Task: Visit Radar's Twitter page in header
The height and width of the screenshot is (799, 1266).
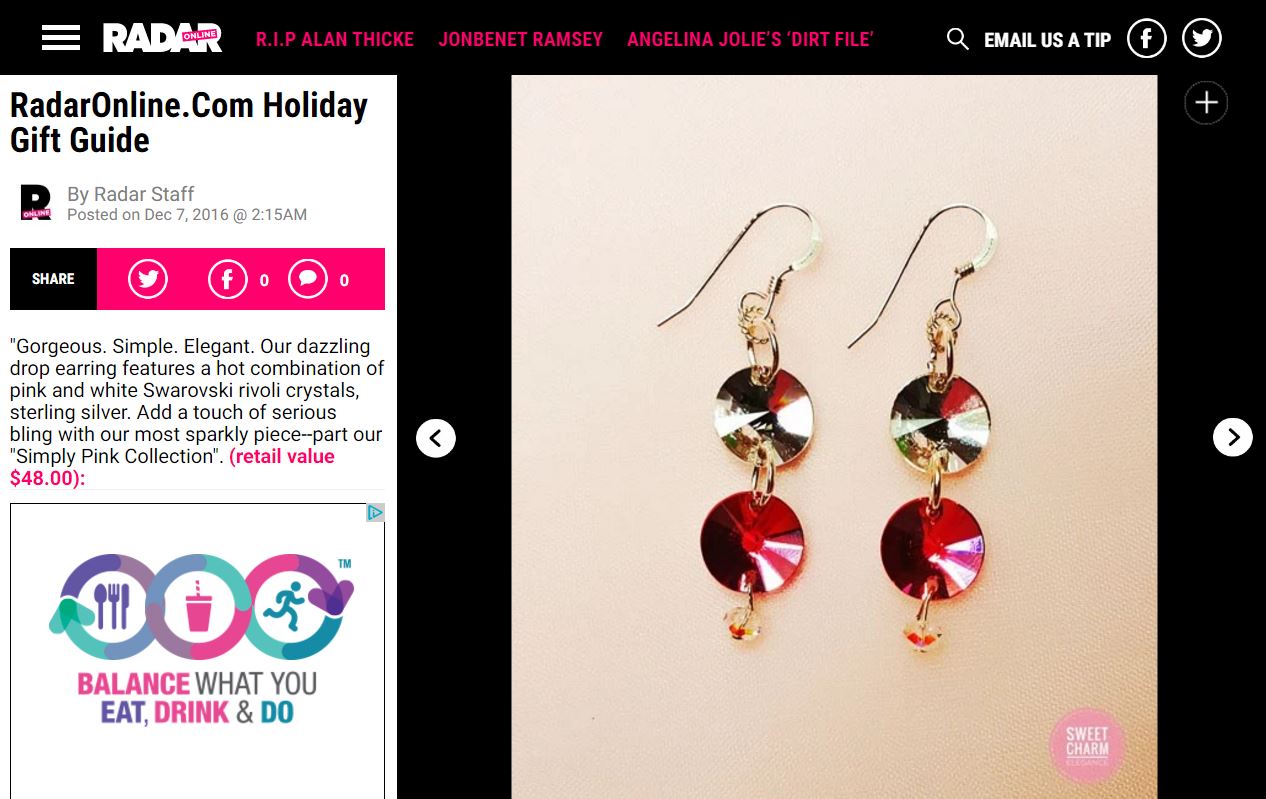Action: [1202, 39]
